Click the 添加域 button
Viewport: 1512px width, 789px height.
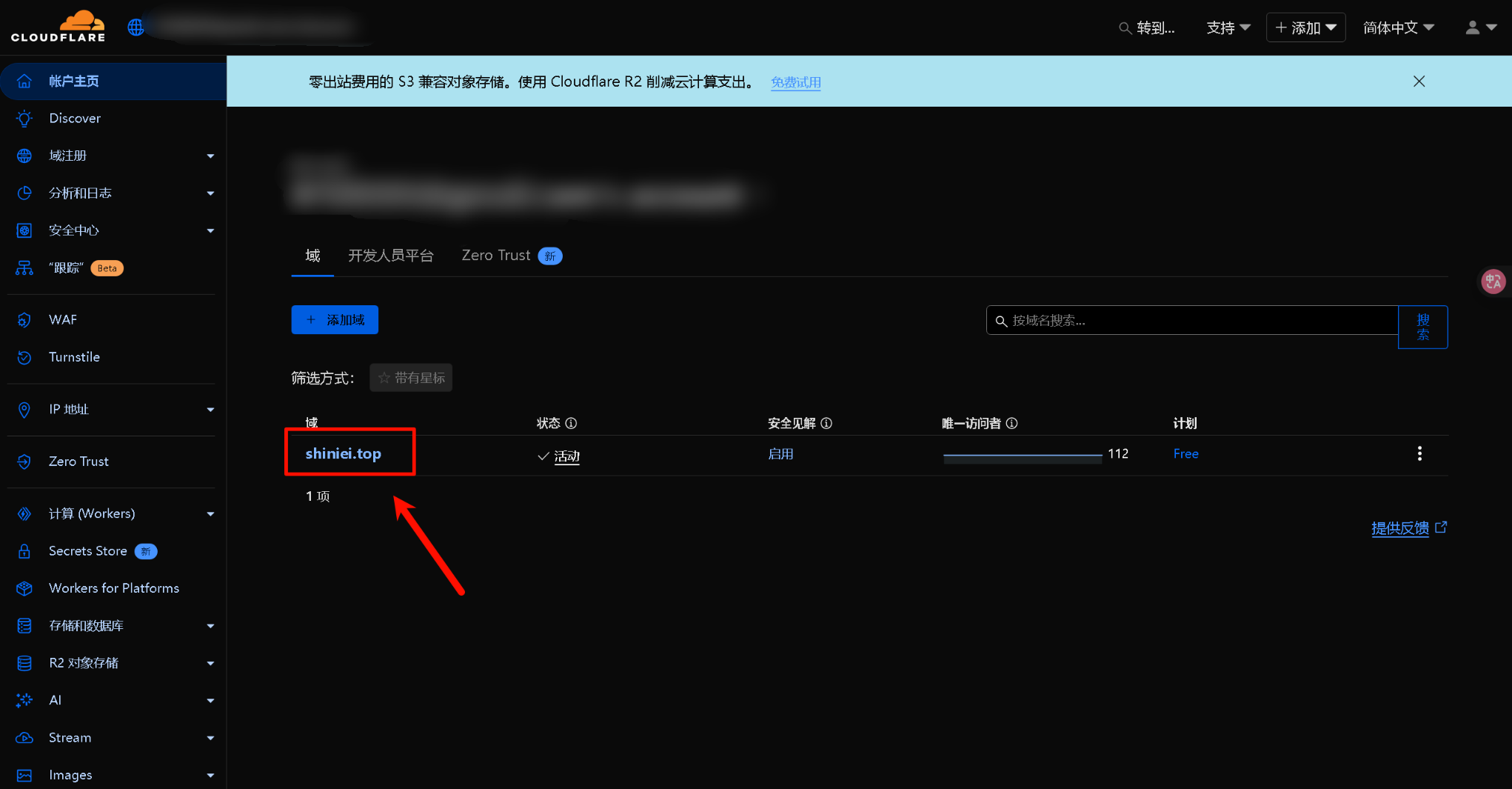(x=335, y=320)
